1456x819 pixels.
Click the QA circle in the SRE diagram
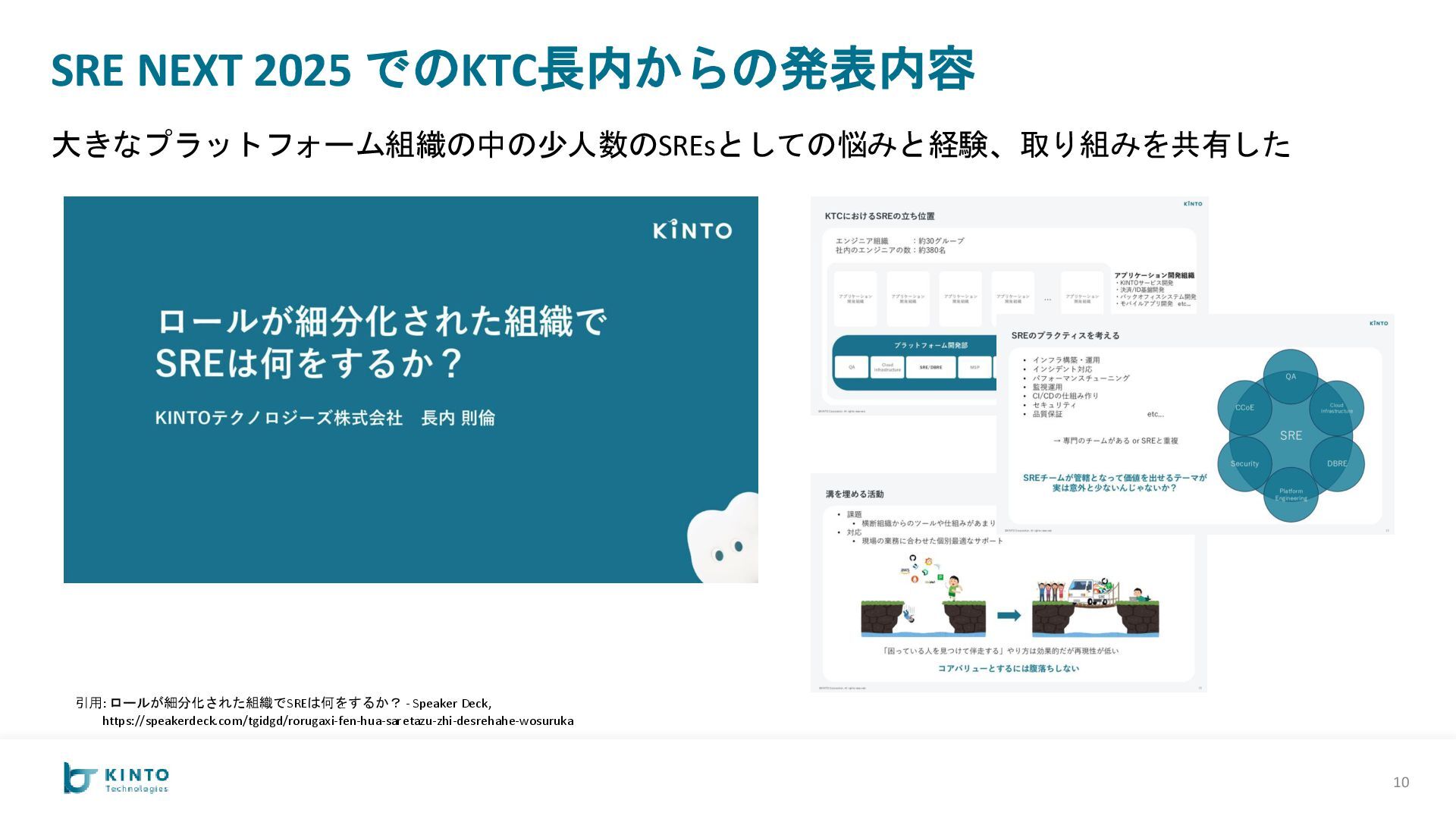1291,377
